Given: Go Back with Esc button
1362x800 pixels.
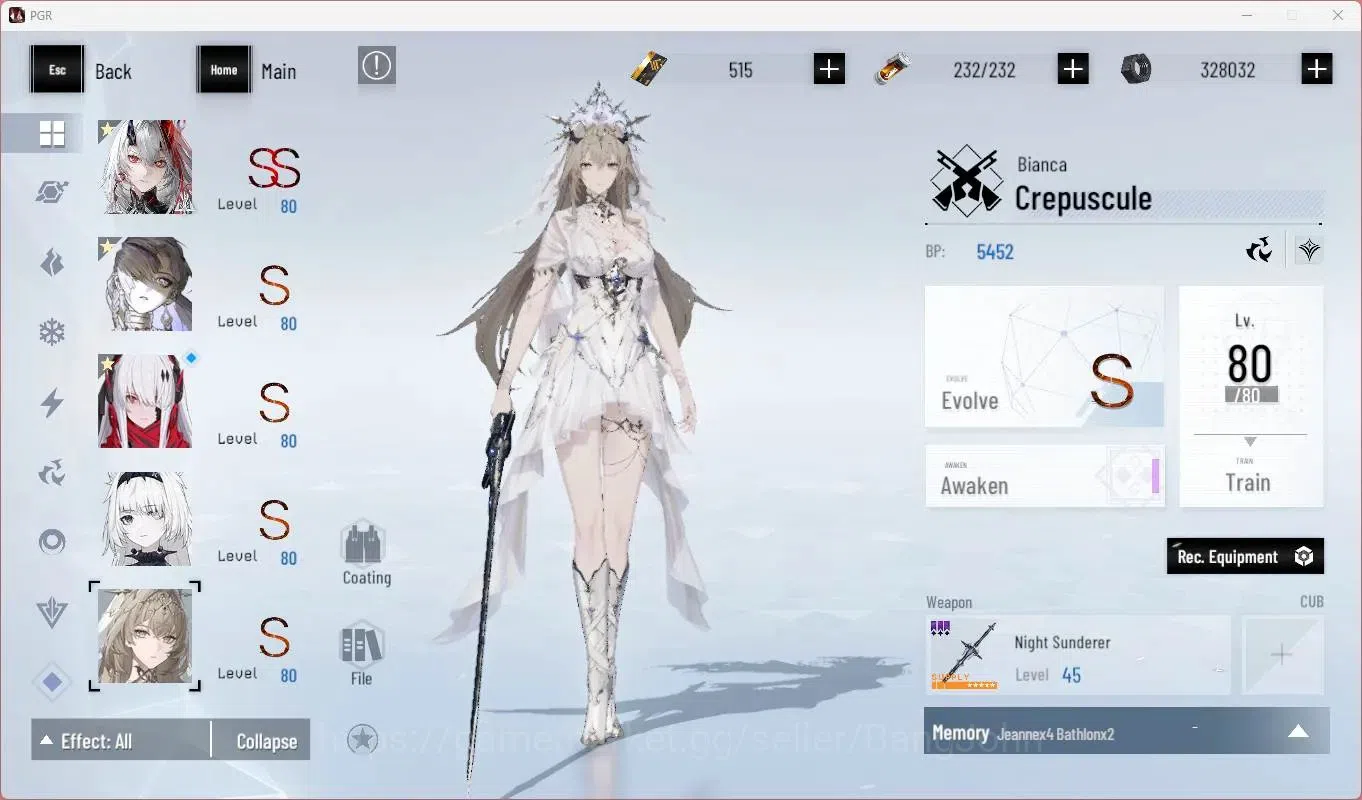Looking at the screenshot, I should tap(57, 70).
